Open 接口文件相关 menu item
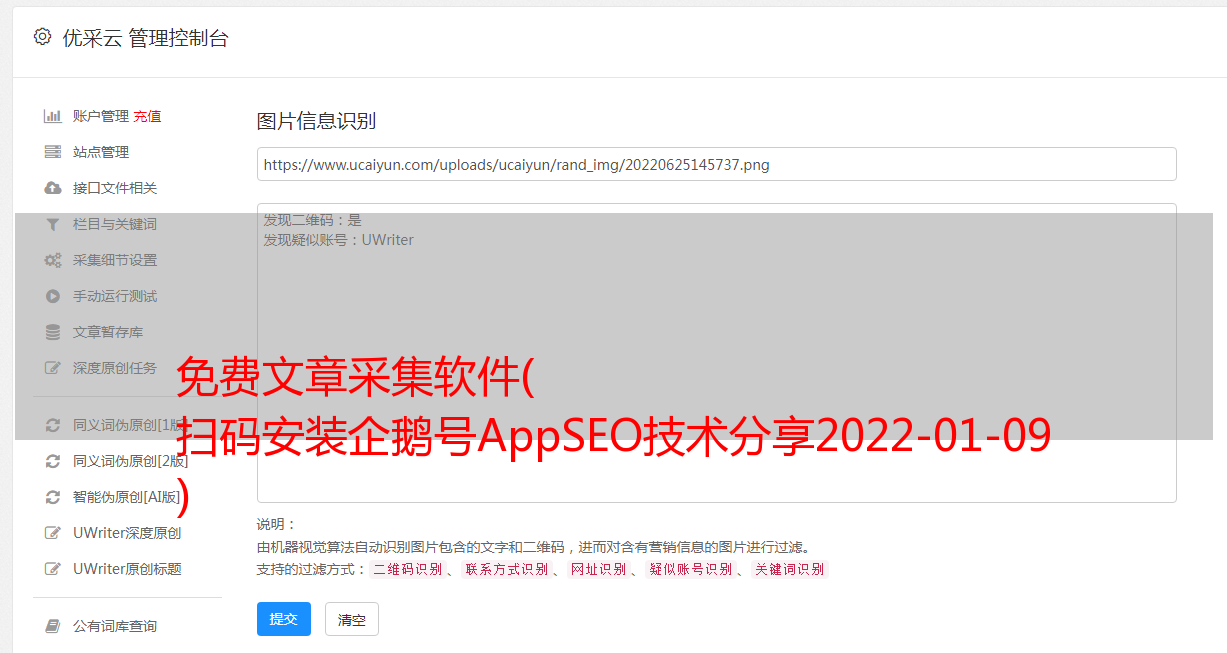This screenshot has height=653, width=1227. [115, 188]
